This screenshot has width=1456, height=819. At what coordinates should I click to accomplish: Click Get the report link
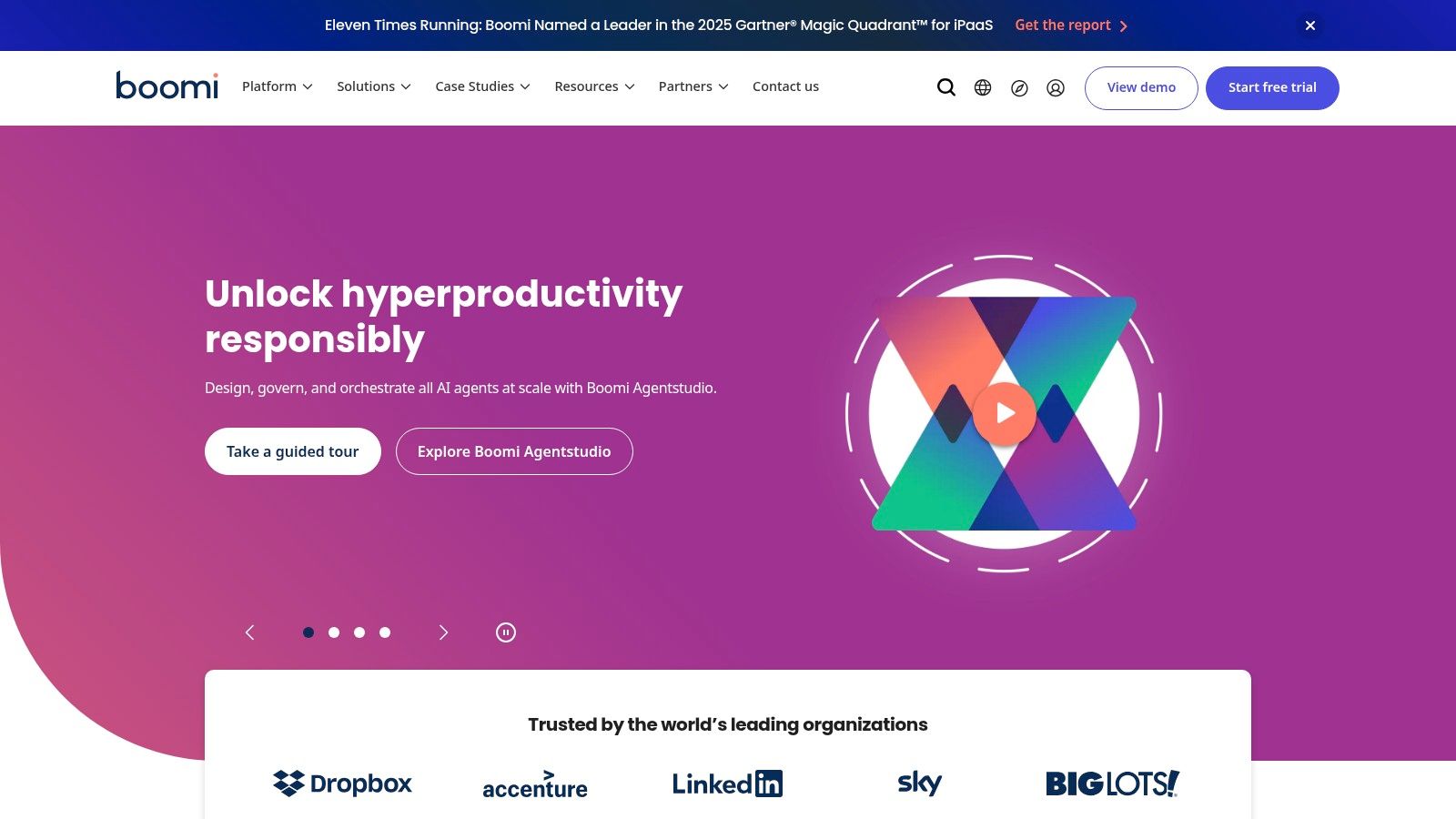(1071, 25)
